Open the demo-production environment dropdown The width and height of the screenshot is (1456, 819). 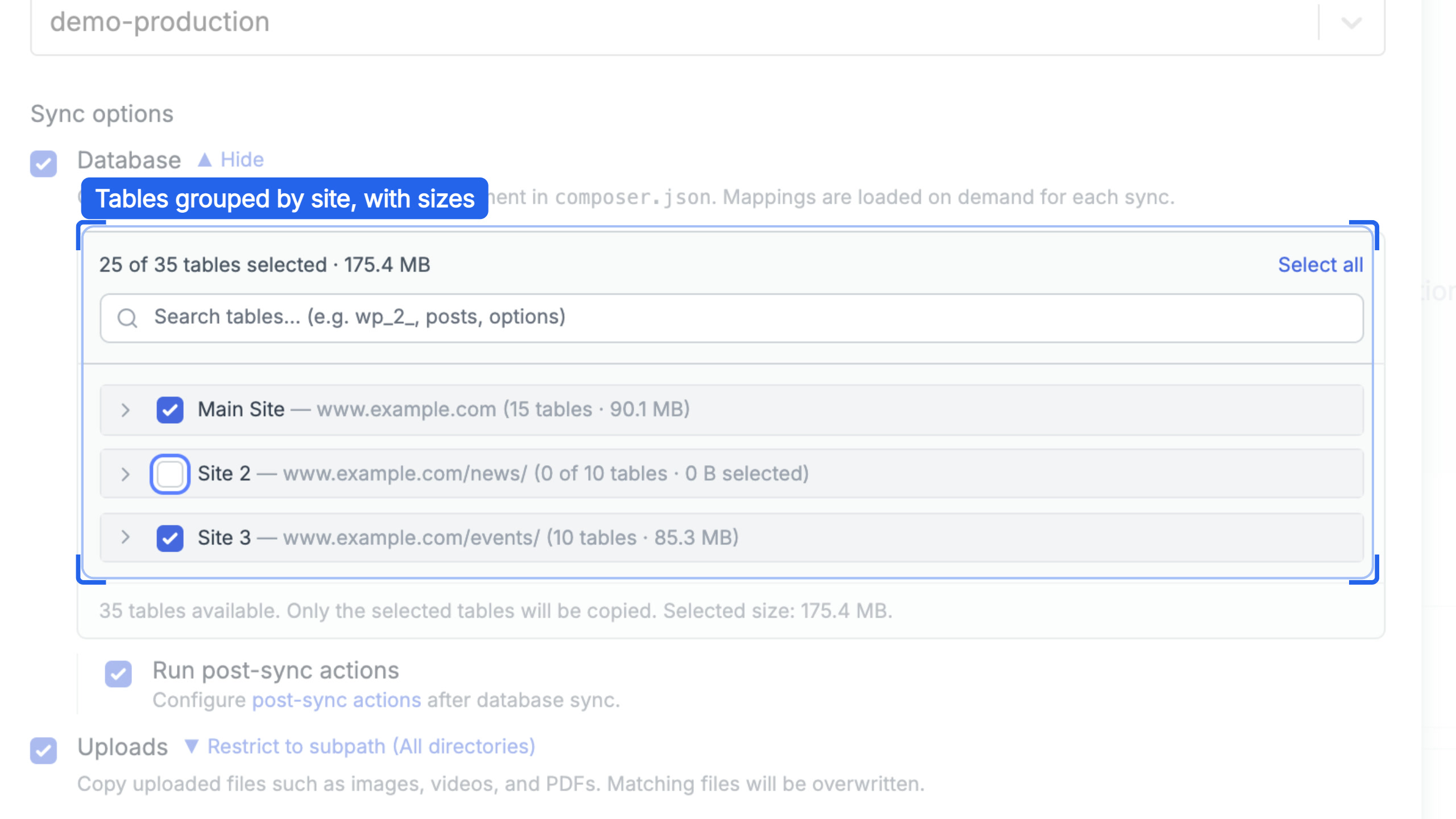(708, 23)
